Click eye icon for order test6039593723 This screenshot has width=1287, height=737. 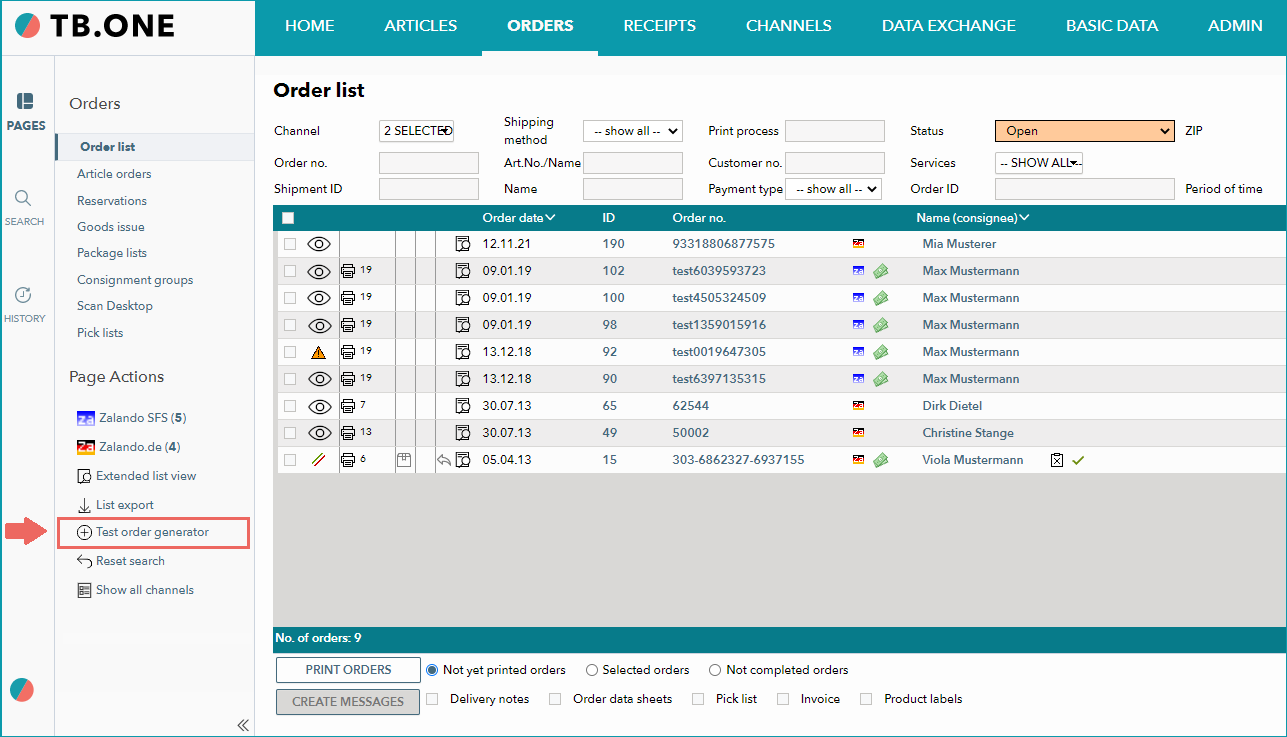coord(319,271)
